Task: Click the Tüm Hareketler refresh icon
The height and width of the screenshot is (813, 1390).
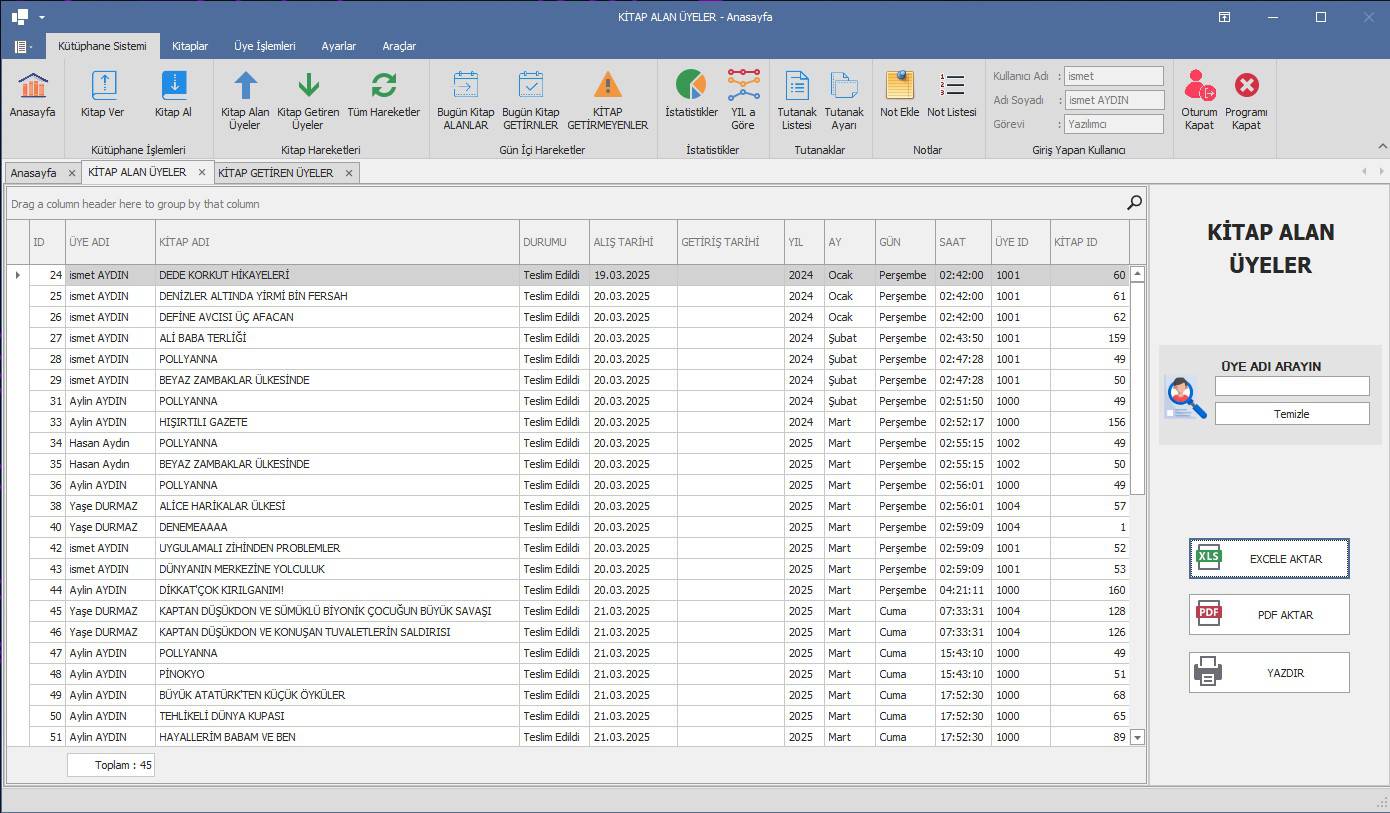Action: pyautogui.click(x=383, y=86)
